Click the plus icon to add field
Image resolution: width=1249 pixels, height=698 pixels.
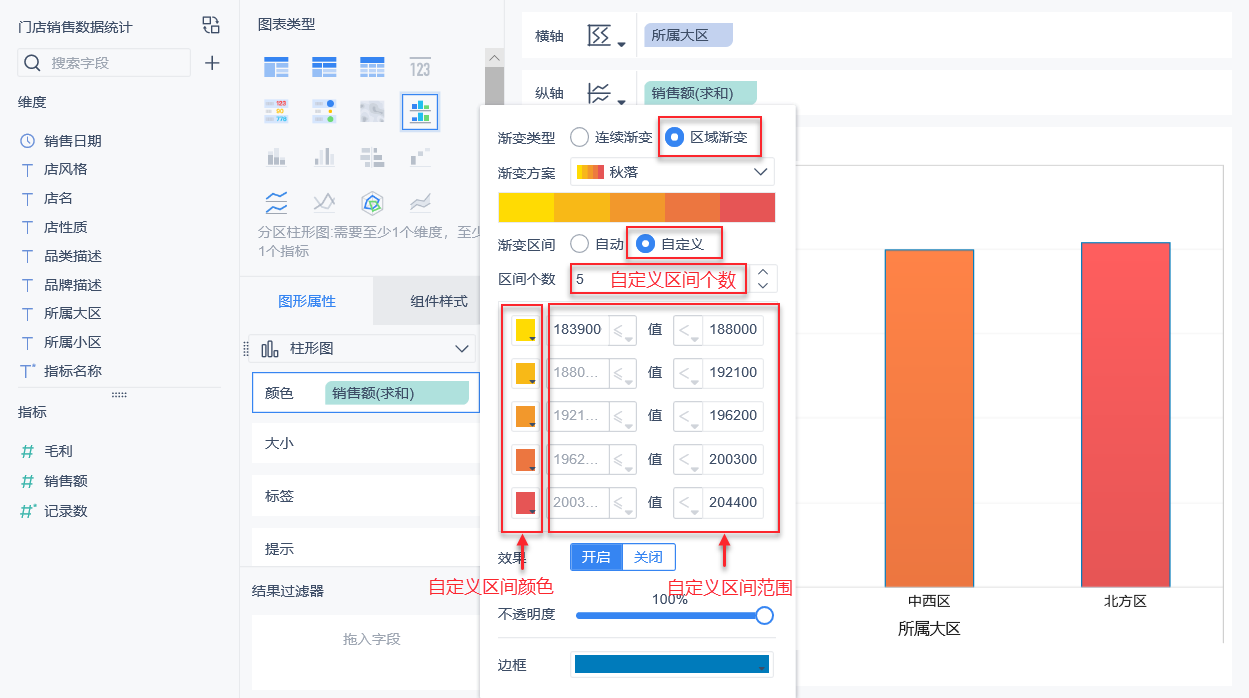tap(212, 63)
